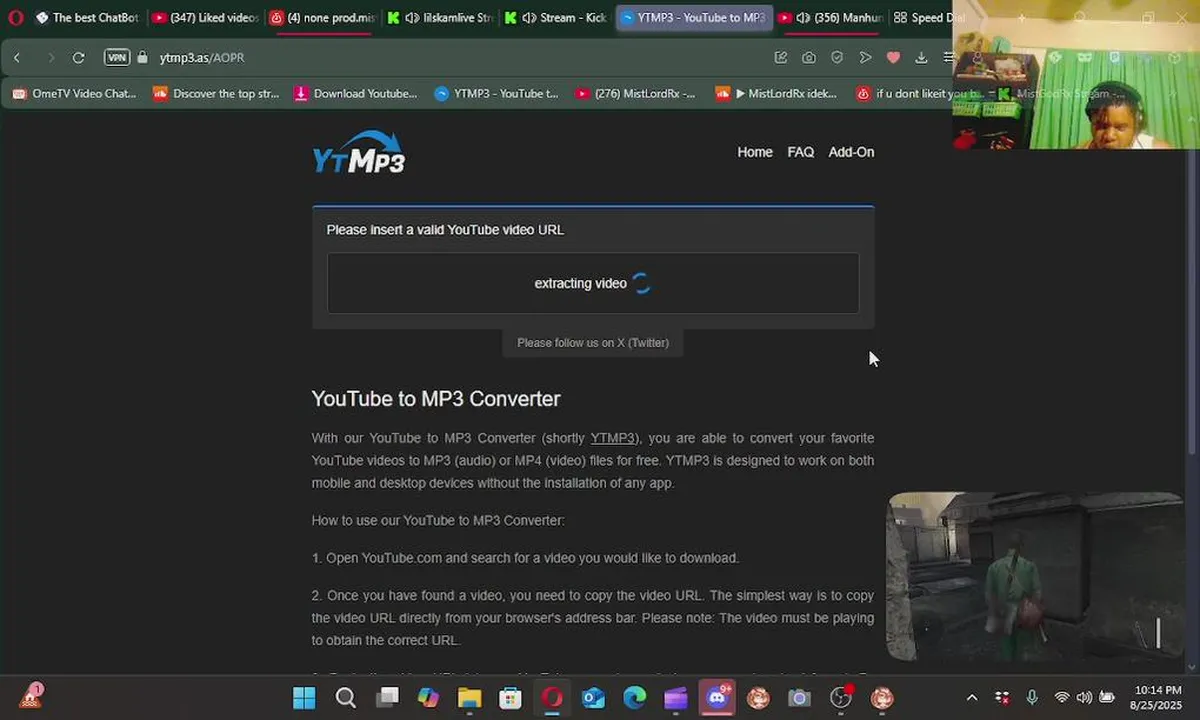Screen dimensions: 1200x720
Task: Take a snapshot with the camera icon
Action: pos(809,57)
